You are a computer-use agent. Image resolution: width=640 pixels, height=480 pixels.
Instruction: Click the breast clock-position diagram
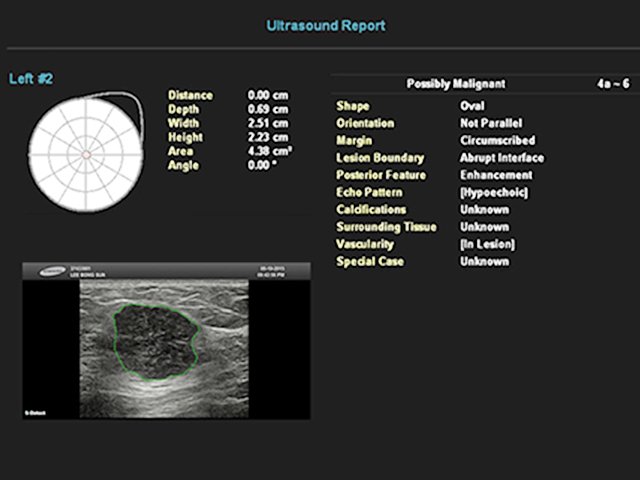click(87, 152)
